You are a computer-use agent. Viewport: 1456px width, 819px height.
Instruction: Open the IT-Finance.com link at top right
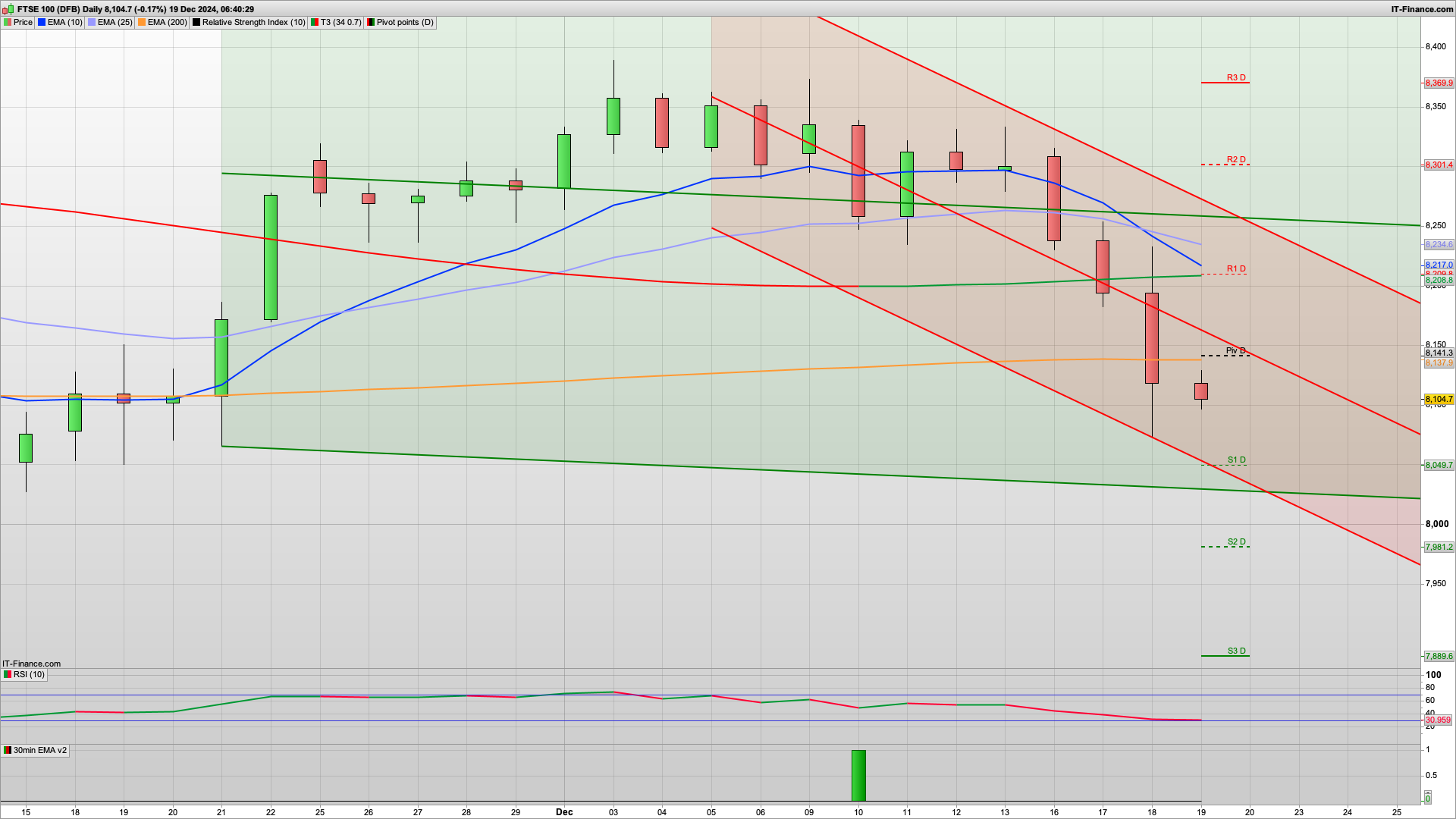pos(1422,9)
